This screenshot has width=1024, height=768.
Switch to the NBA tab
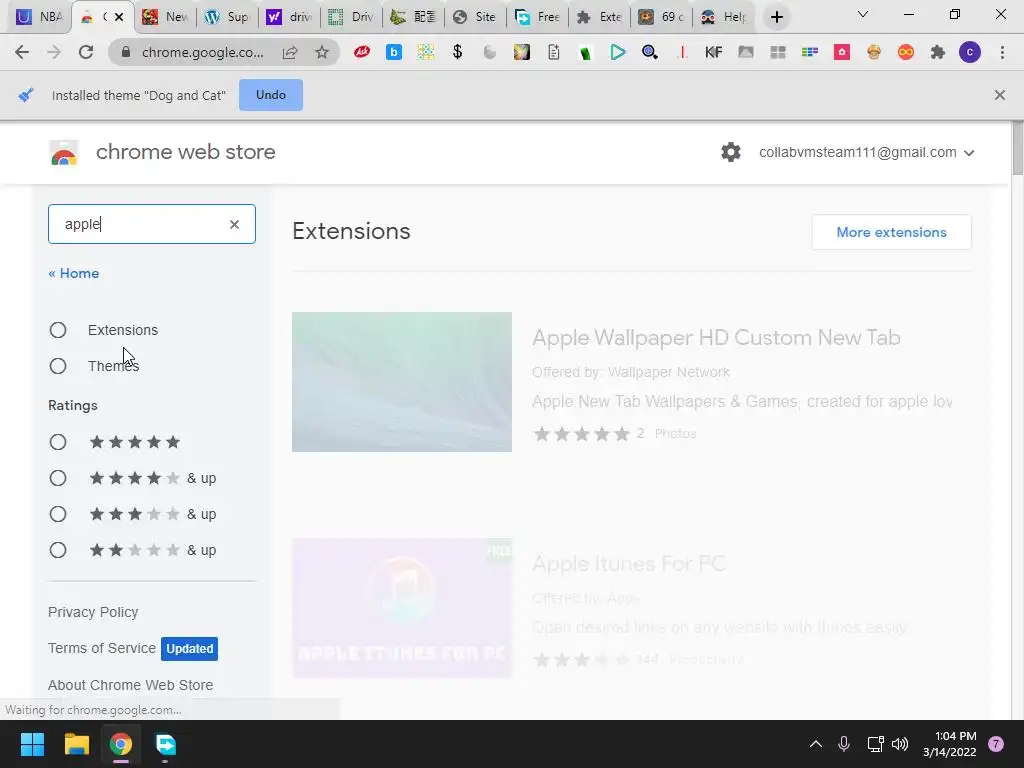click(x=39, y=17)
